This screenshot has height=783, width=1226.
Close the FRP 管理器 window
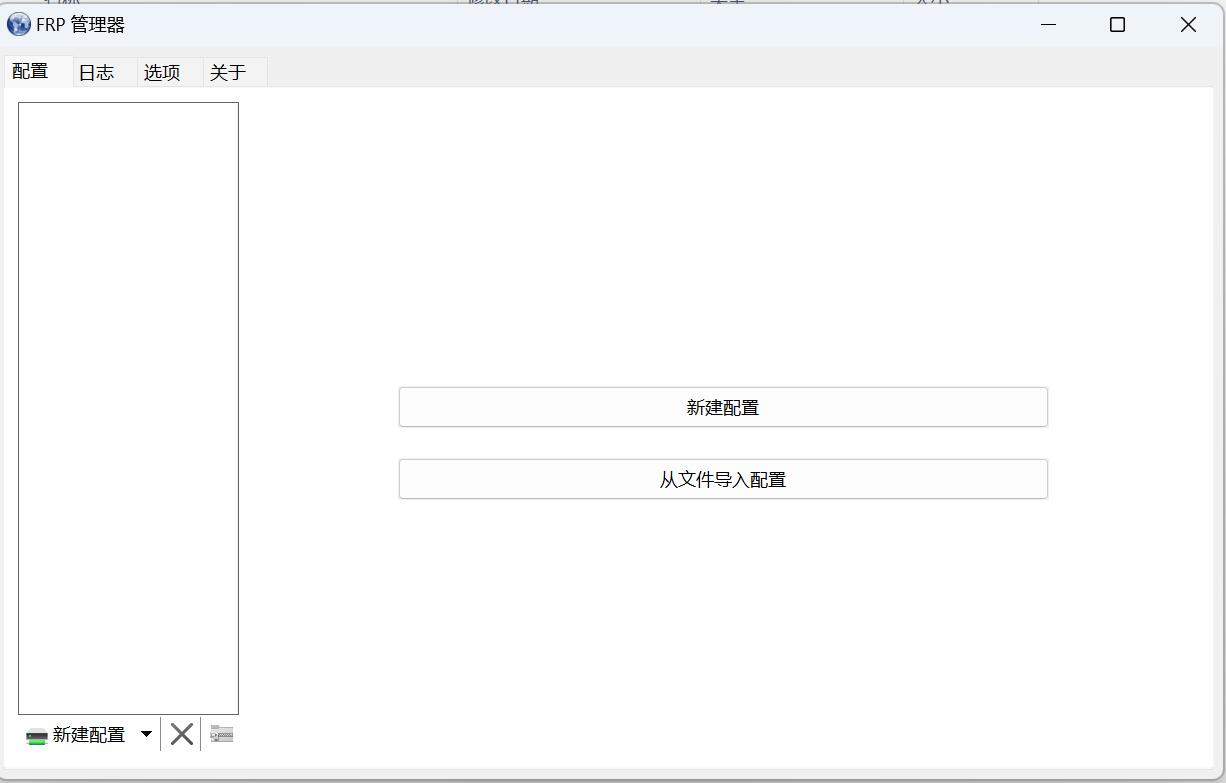[x=1187, y=25]
